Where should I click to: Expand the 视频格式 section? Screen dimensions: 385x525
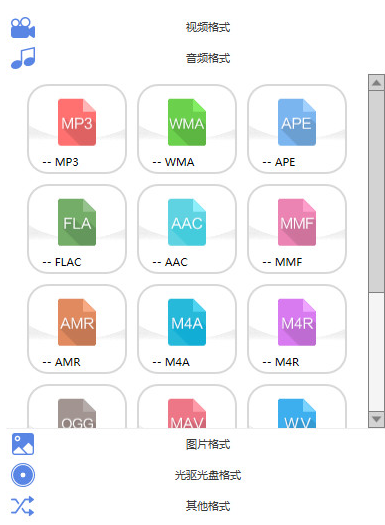pos(208,27)
